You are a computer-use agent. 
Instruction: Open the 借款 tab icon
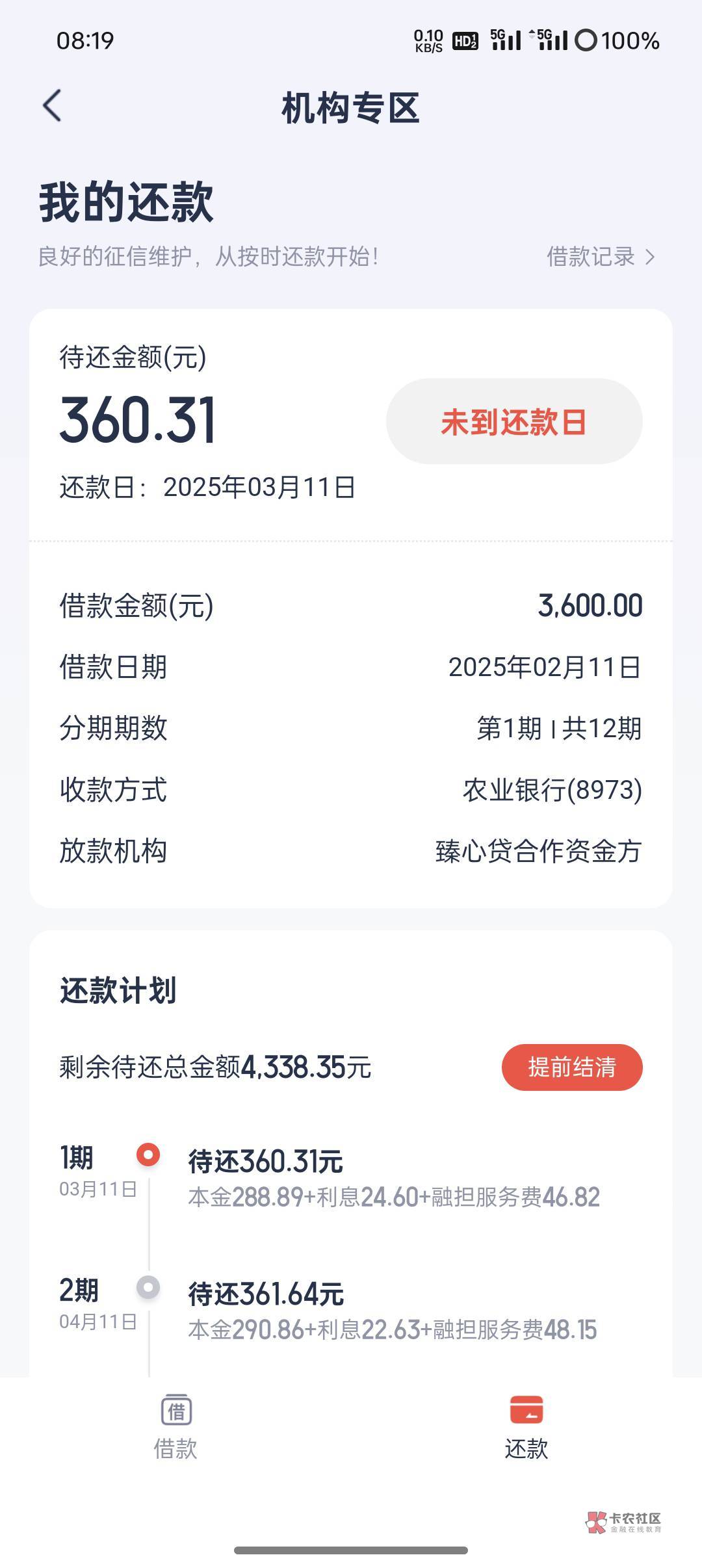coord(175,1411)
